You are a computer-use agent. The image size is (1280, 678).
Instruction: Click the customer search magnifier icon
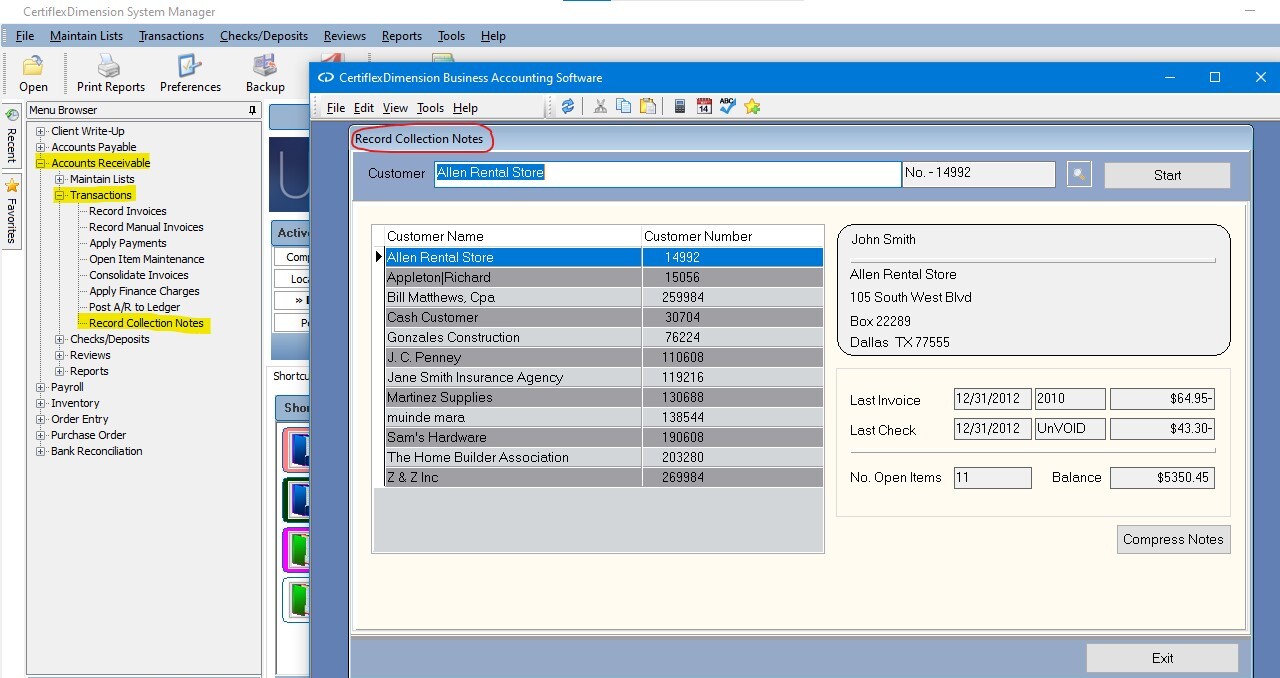click(1079, 174)
